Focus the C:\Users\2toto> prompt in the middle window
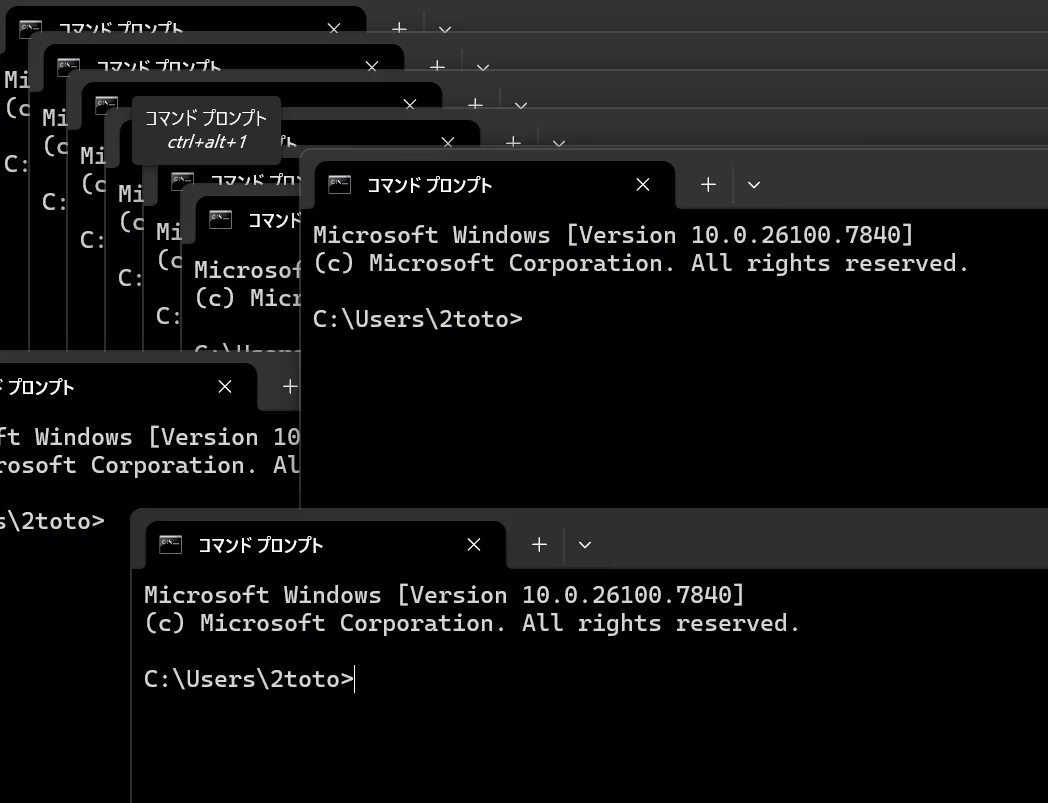1048x803 pixels. coord(417,319)
